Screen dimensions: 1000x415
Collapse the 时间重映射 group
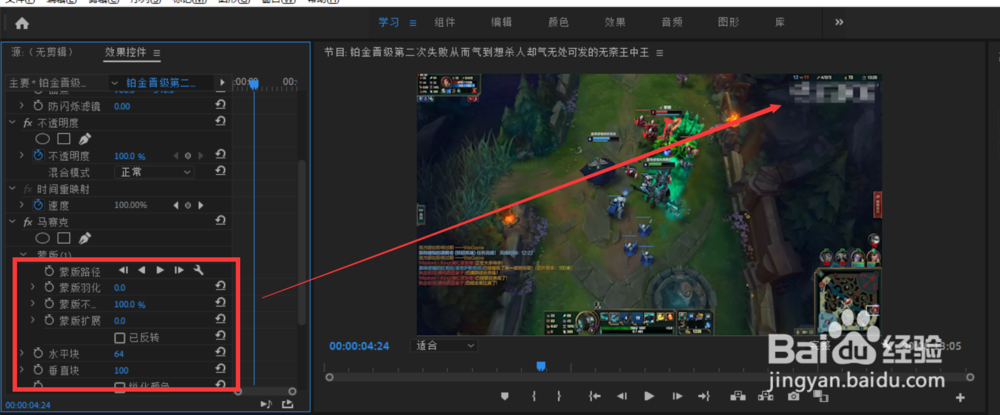click(x=13, y=189)
